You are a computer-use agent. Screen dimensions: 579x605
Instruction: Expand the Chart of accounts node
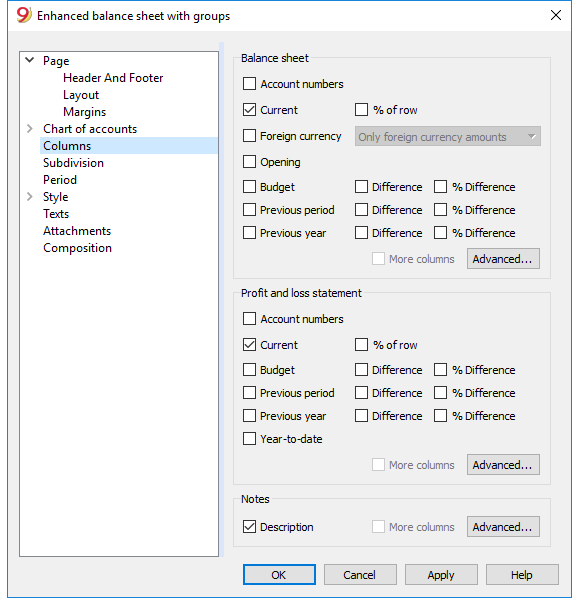pos(29,128)
